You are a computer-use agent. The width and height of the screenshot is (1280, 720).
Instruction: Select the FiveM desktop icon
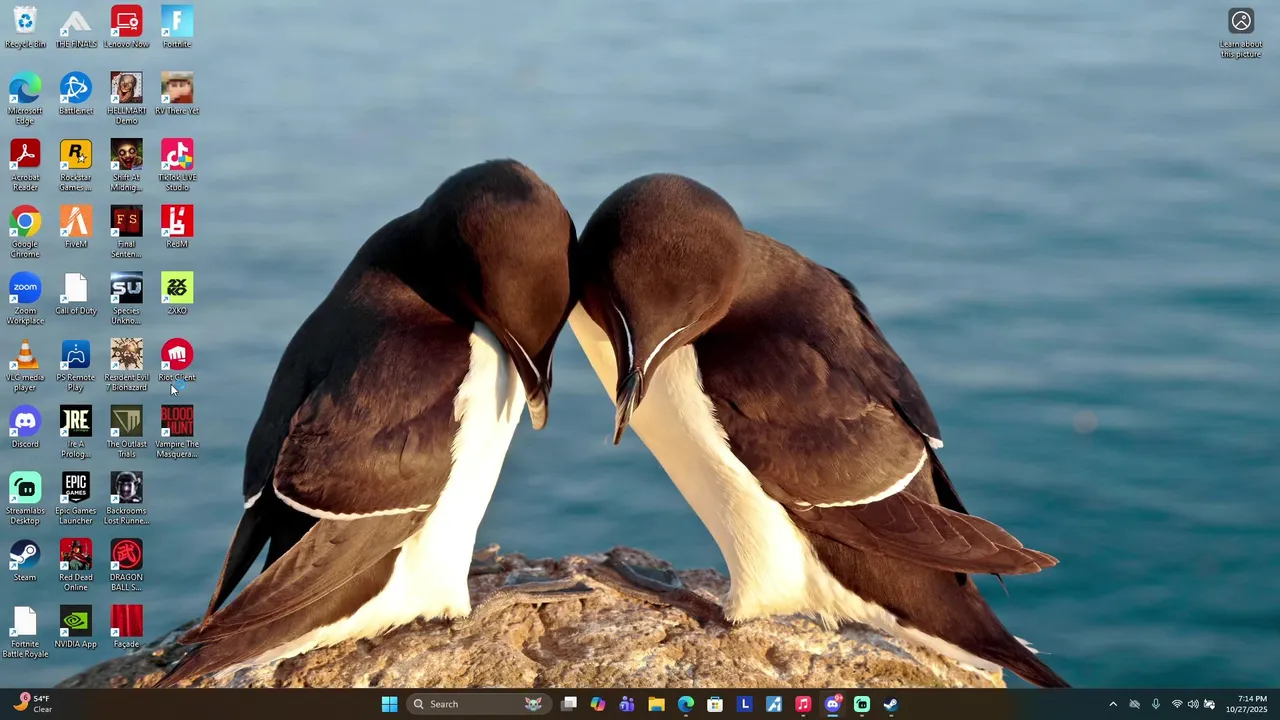[x=76, y=227]
